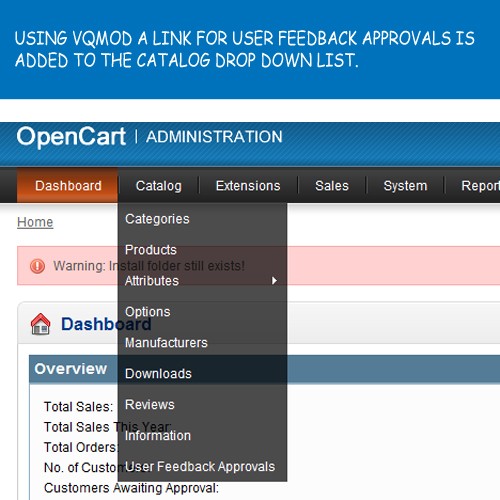The width and height of the screenshot is (500, 500).
Task: Click the red warning exclamation icon
Action: point(37,266)
